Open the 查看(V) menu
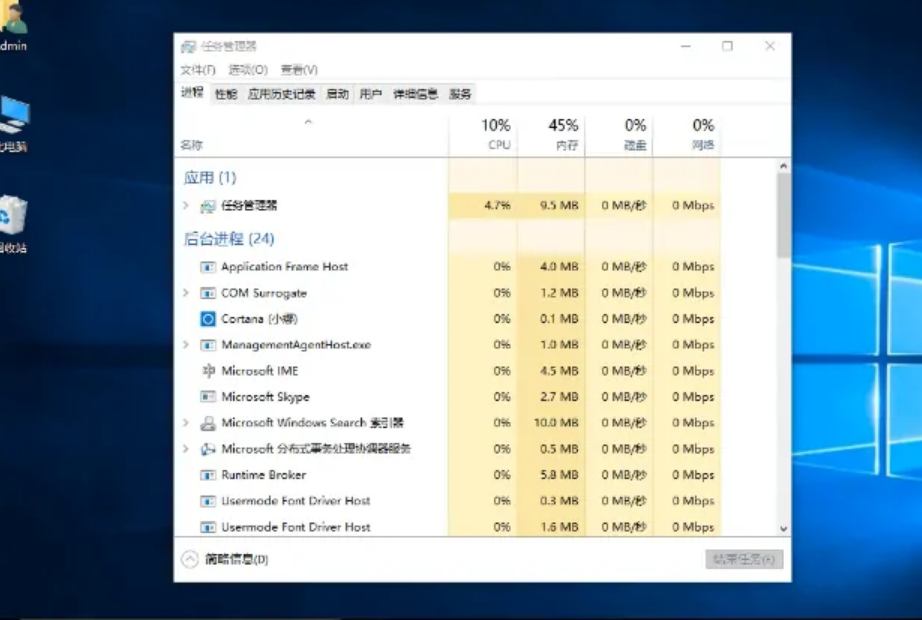This screenshot has height=620, width=922. (x=296, y=69)
